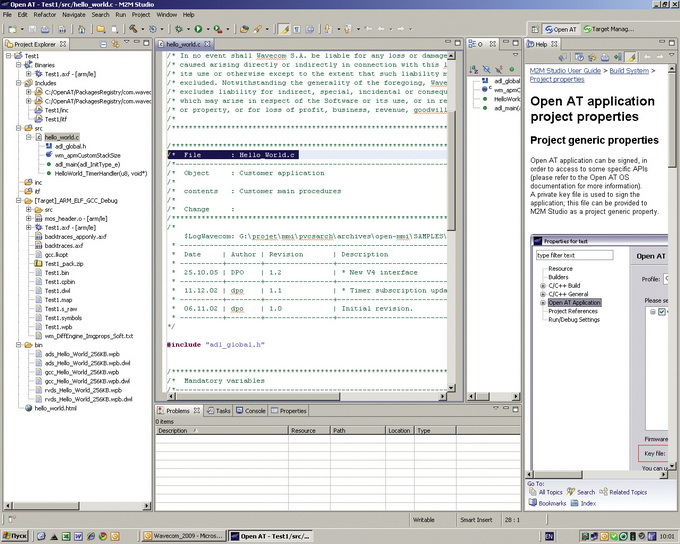This screenshot has height=544, width=680.
Task: Switch to Wavecom_2009 taskbar window
Action: [183, 536]
